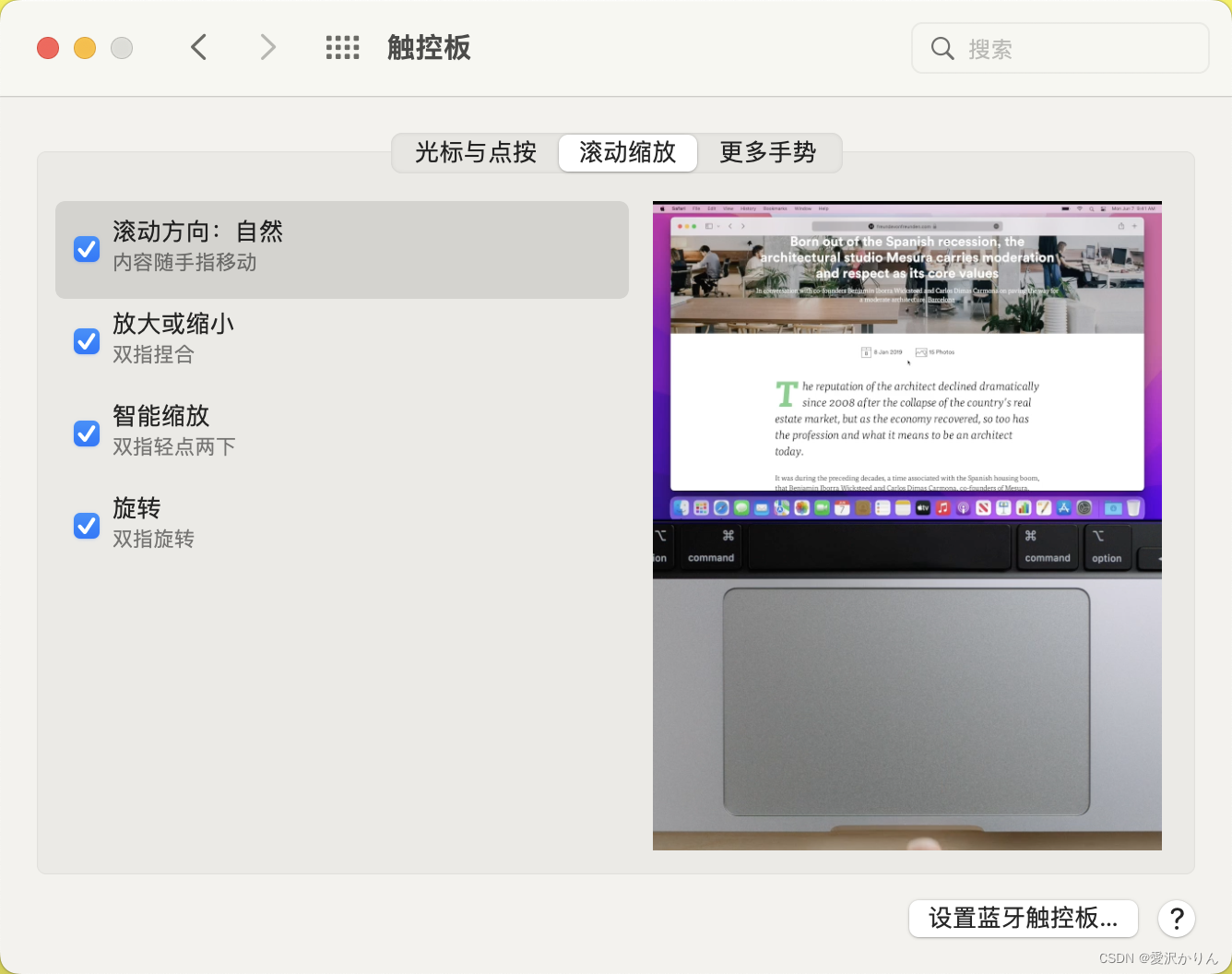This screenshot has width=1232, height=974.
Task: Minimize the window with yellow button
Action: pyautogui.click(x=85, y=48)
